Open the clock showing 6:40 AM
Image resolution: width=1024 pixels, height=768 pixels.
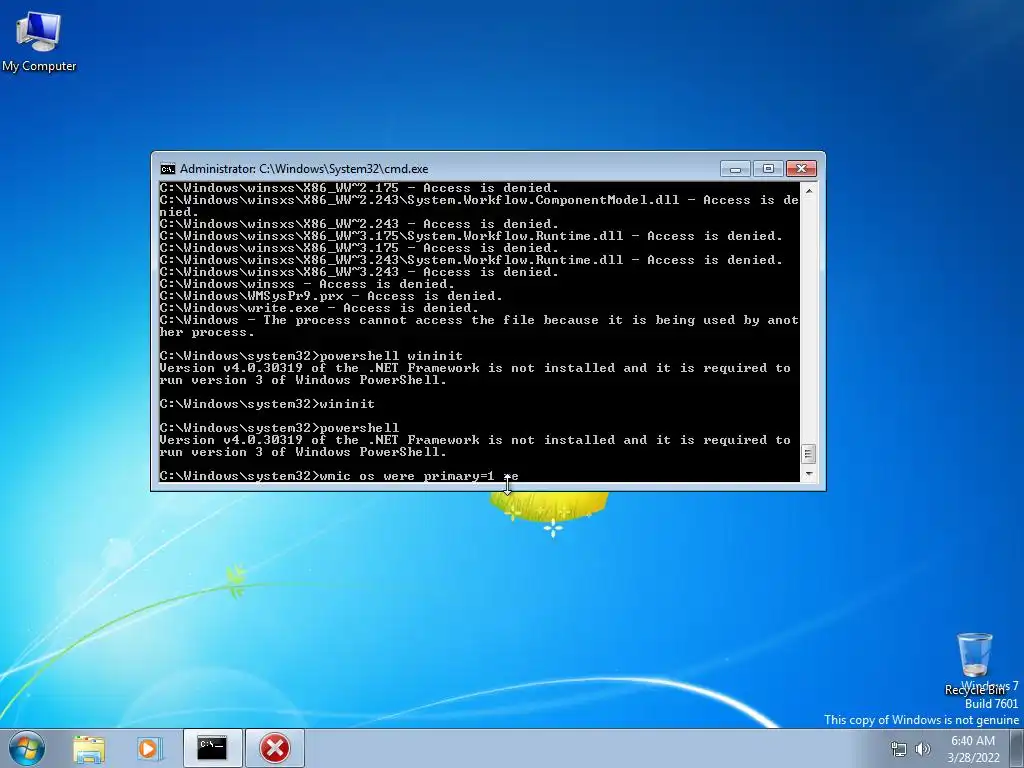coord(973,749)
